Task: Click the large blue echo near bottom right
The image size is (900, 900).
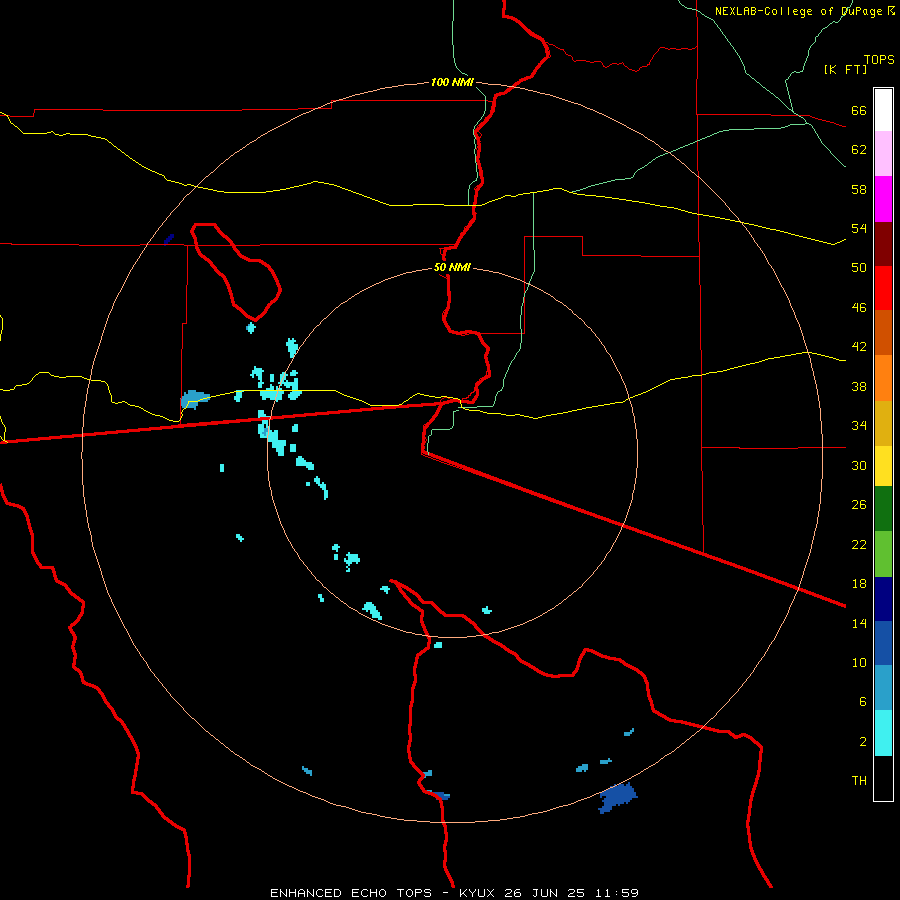Action: tap(618, 798)
